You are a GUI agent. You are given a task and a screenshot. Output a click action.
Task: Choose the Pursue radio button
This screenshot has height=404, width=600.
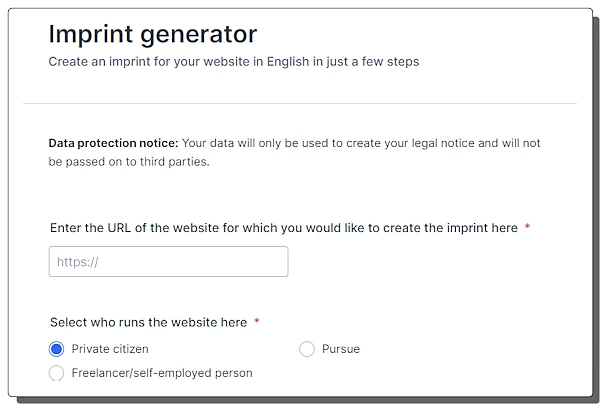pyautogui.click(x=307, y=349)
